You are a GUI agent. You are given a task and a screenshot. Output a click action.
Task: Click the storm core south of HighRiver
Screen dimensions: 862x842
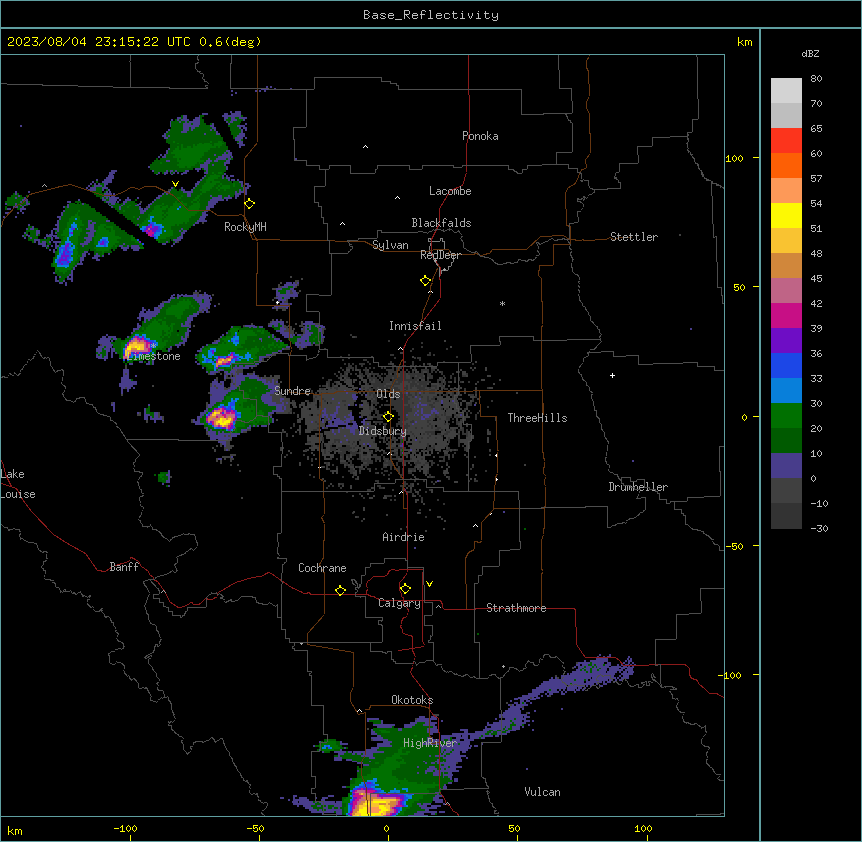pos(377,802)
